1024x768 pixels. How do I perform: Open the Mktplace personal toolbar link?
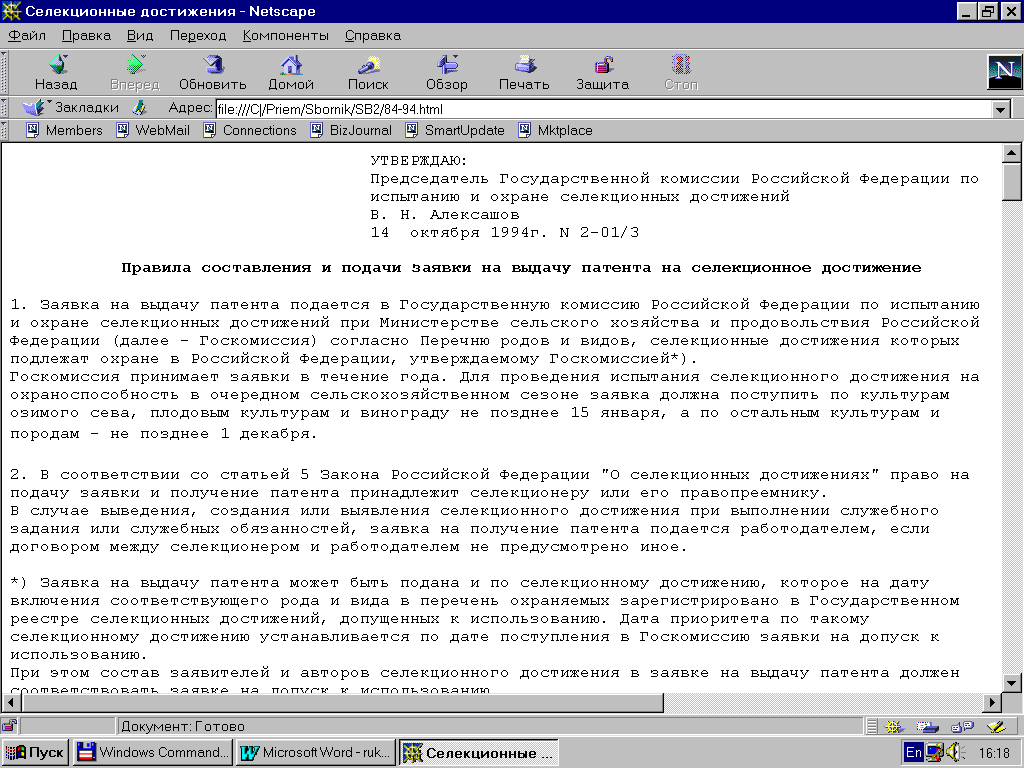point(556,130)
